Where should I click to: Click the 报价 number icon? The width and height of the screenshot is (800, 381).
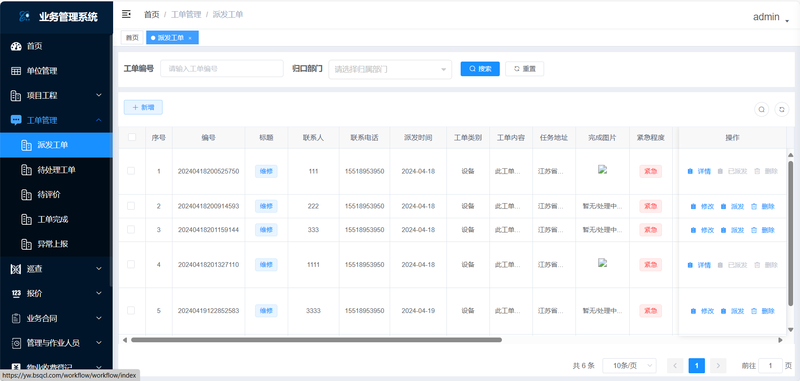click(16, 293)
